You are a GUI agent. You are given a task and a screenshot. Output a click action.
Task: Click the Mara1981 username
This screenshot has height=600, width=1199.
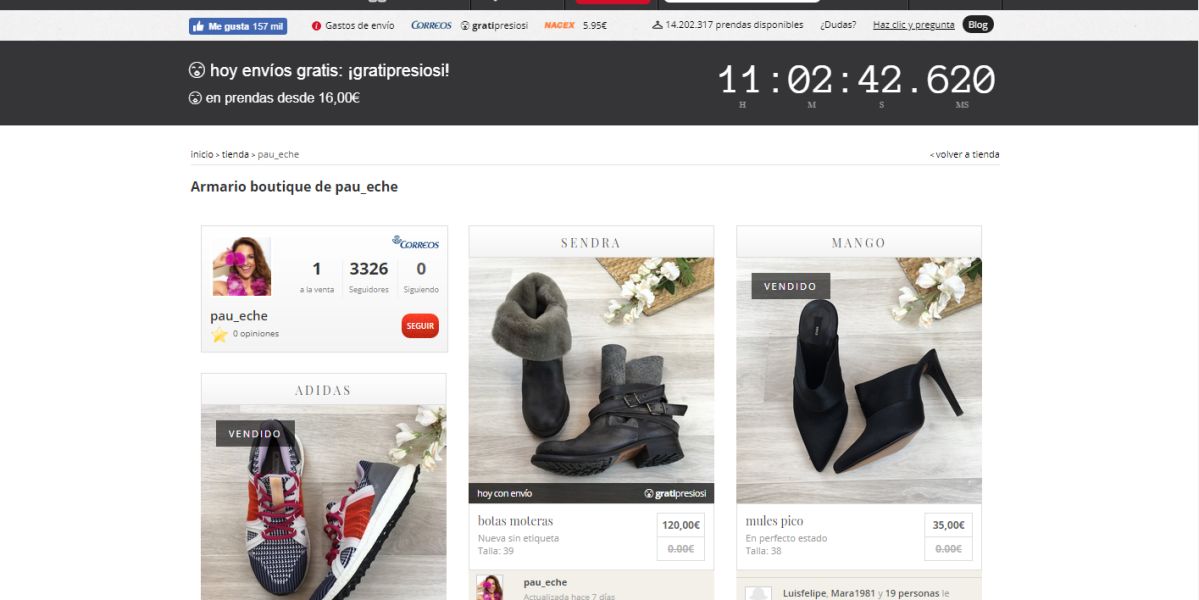[x=853, y=592]
